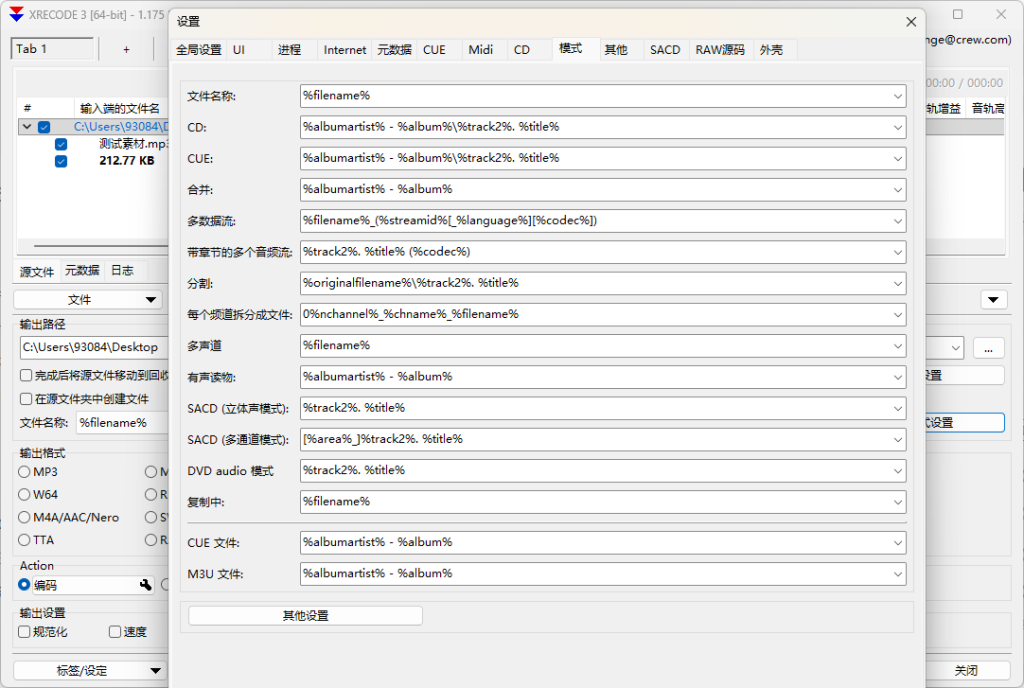Click the 其他设置 button
Image resolution: width=1024 pixels, height=688 pixels.
point(305,616)
